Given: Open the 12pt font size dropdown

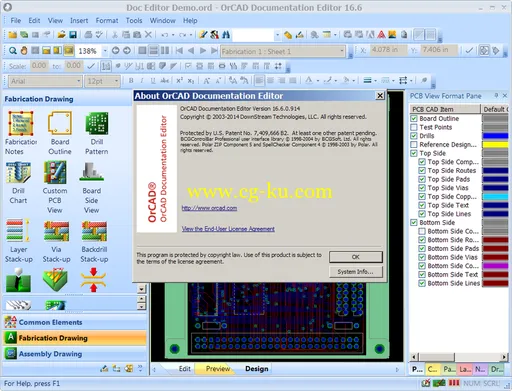Looking at the screenshot, I should tap(116, 81).
